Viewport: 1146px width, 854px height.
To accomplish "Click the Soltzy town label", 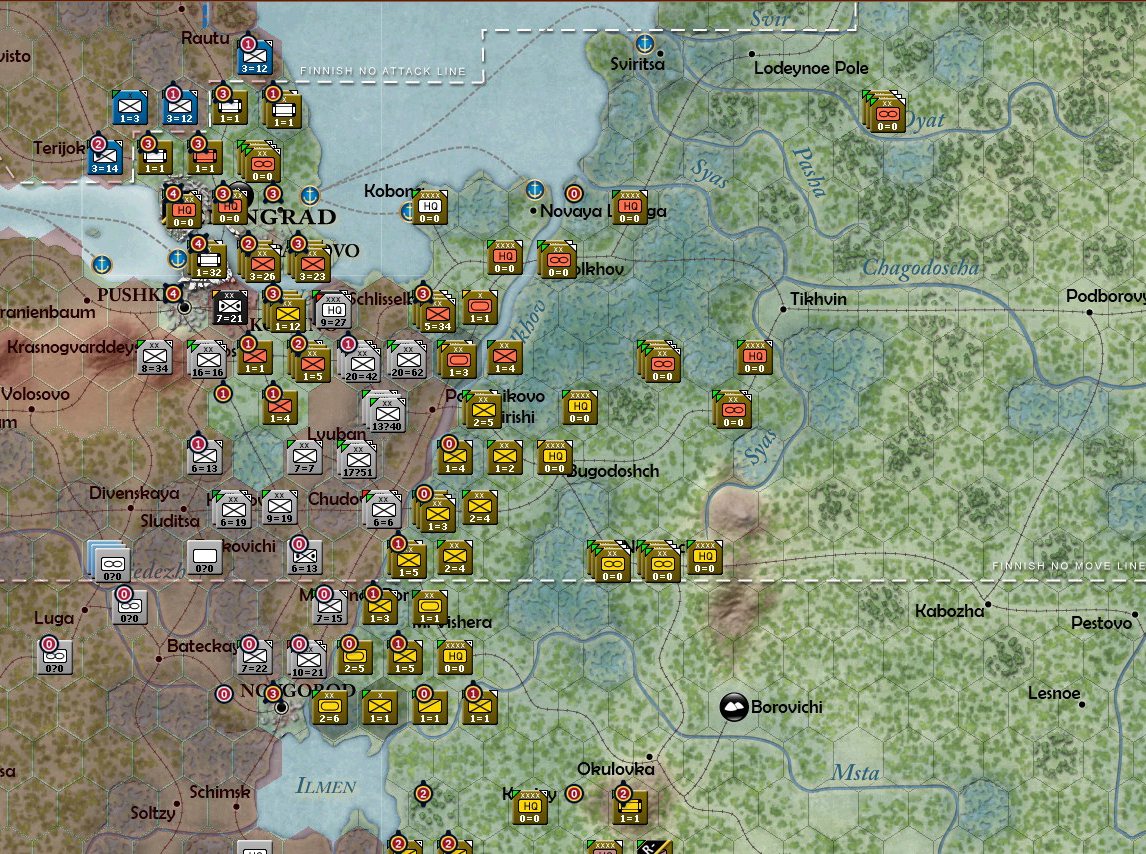I will click(x=153, y=813).
